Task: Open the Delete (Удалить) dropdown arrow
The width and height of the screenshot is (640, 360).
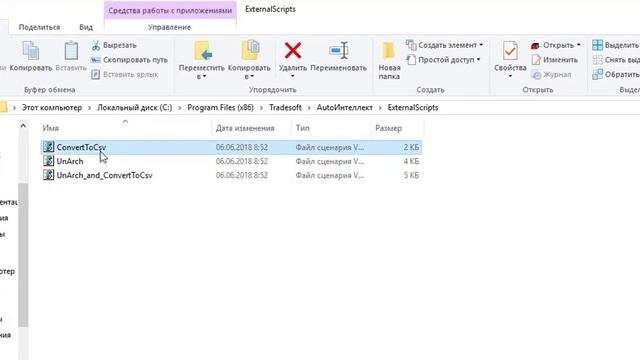Action: pos(293,76)
